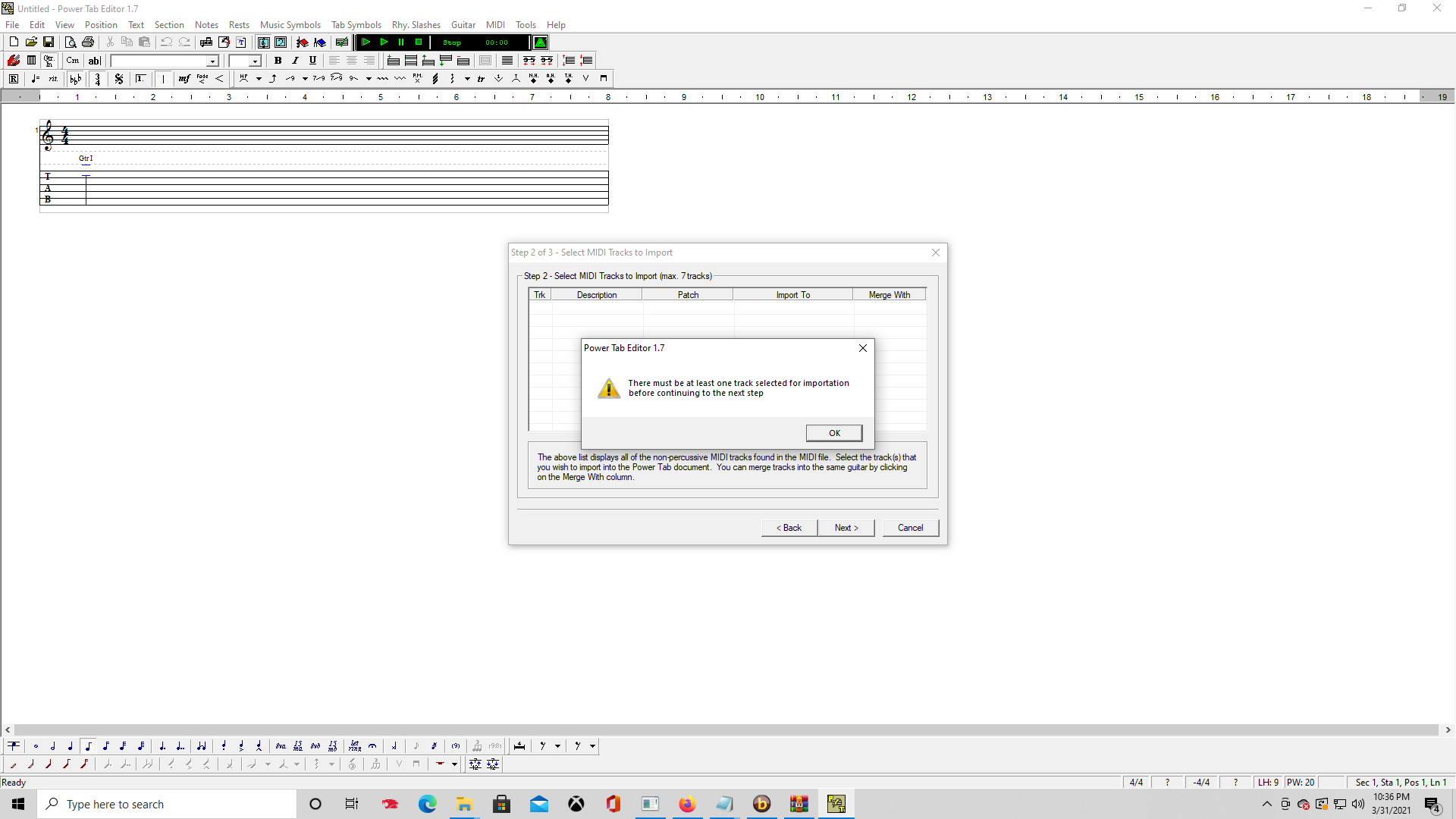Click the < Back wizard button

point(789,528)
